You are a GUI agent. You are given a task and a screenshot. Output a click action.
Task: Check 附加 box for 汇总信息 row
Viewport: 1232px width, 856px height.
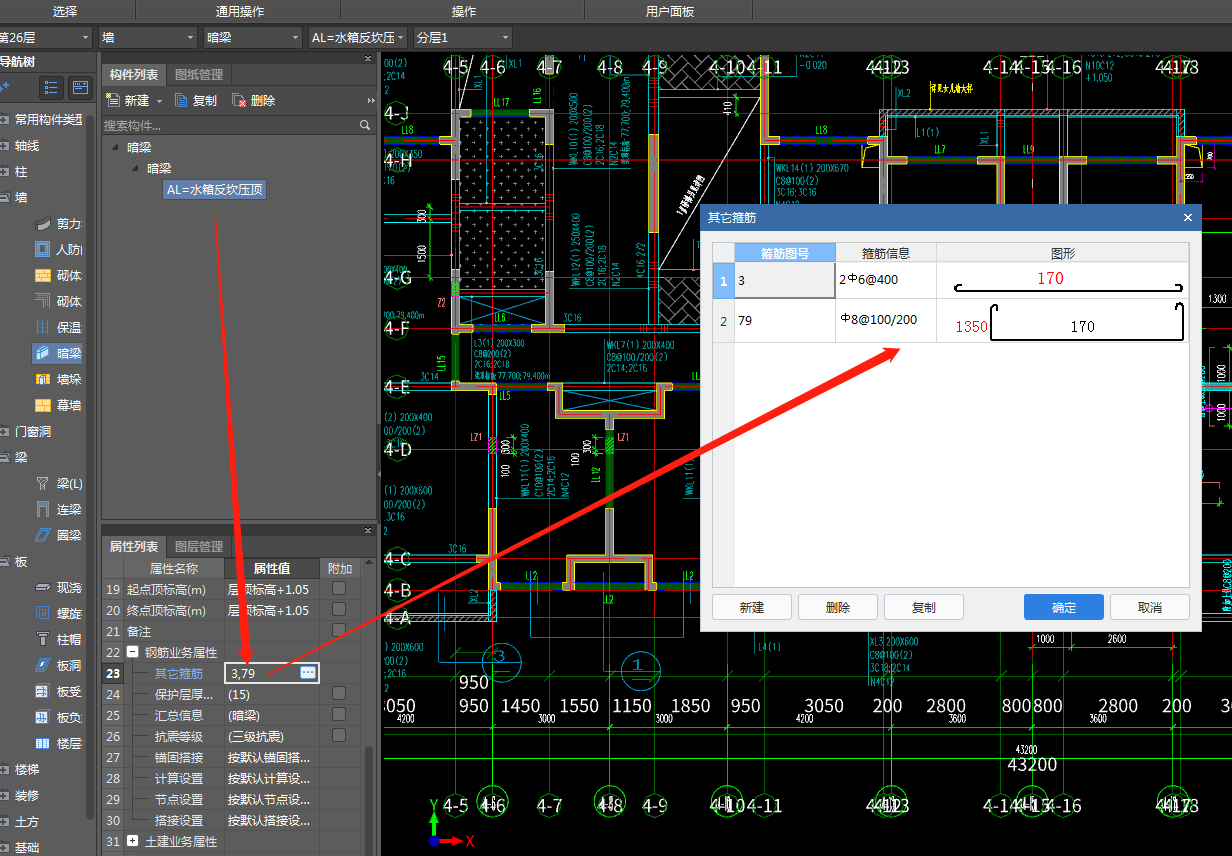[x=339, y=715]
